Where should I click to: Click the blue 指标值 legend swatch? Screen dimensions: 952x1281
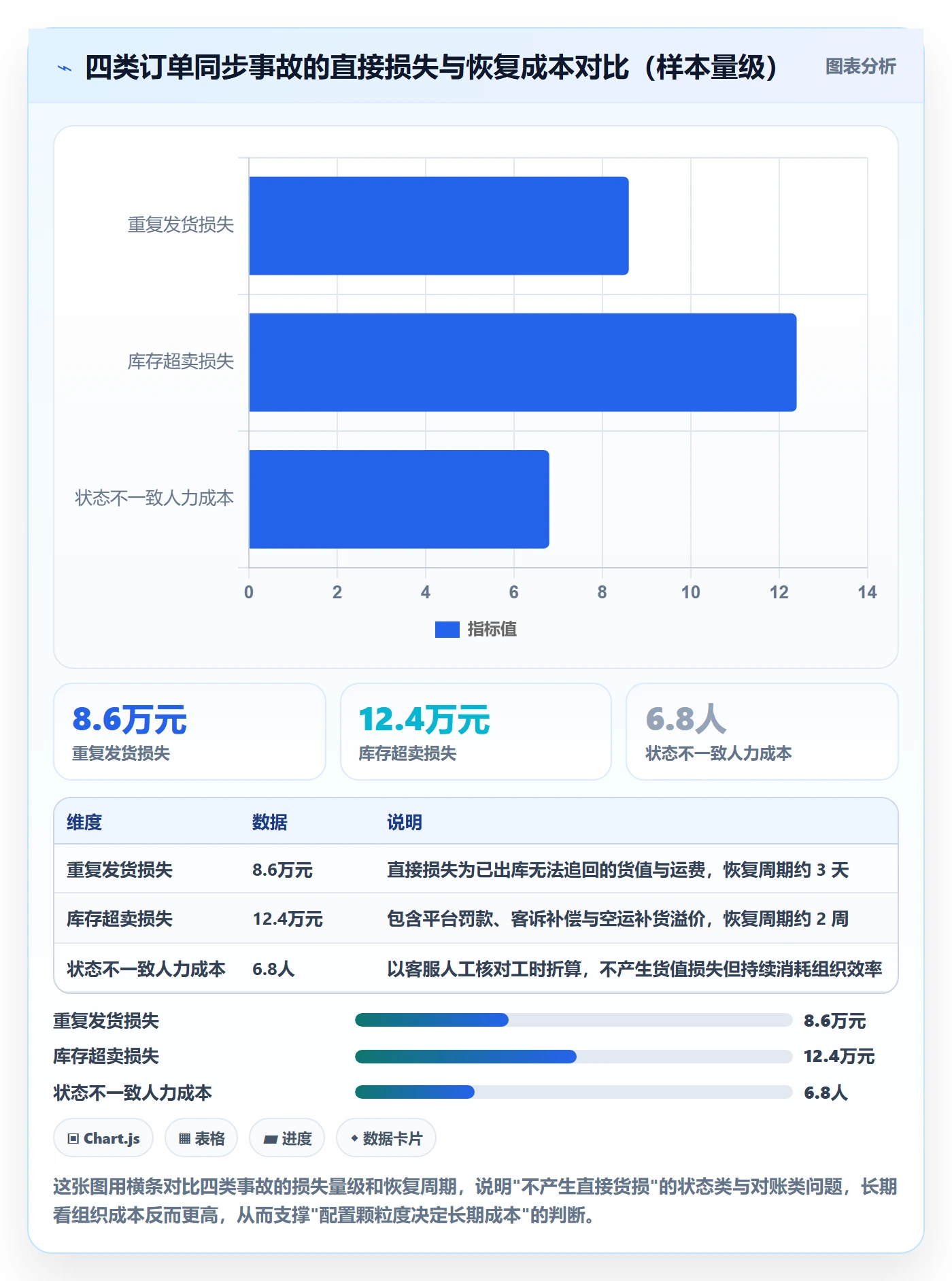(x=447, y=630)
